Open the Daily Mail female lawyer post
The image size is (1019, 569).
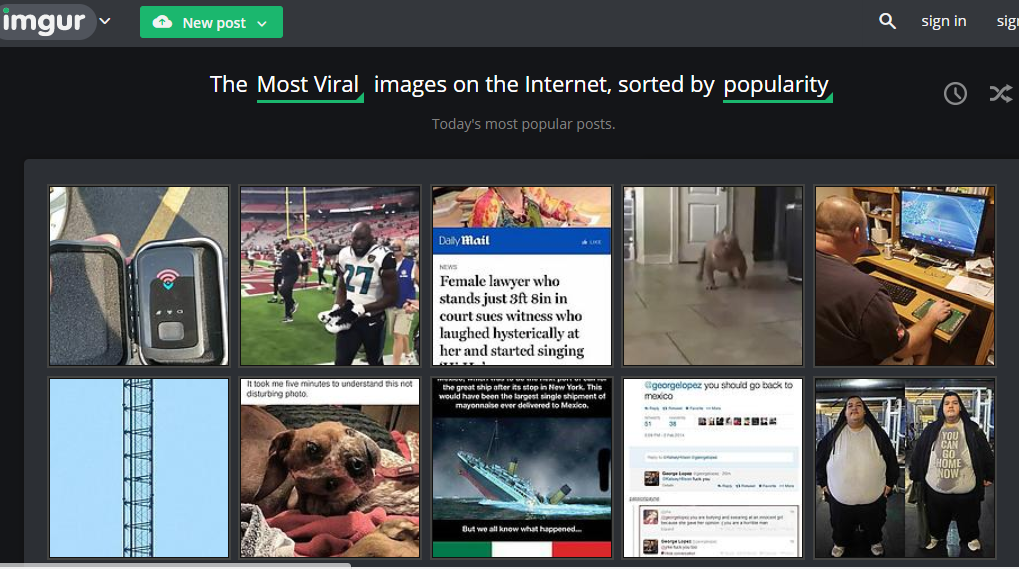point(522,276)
